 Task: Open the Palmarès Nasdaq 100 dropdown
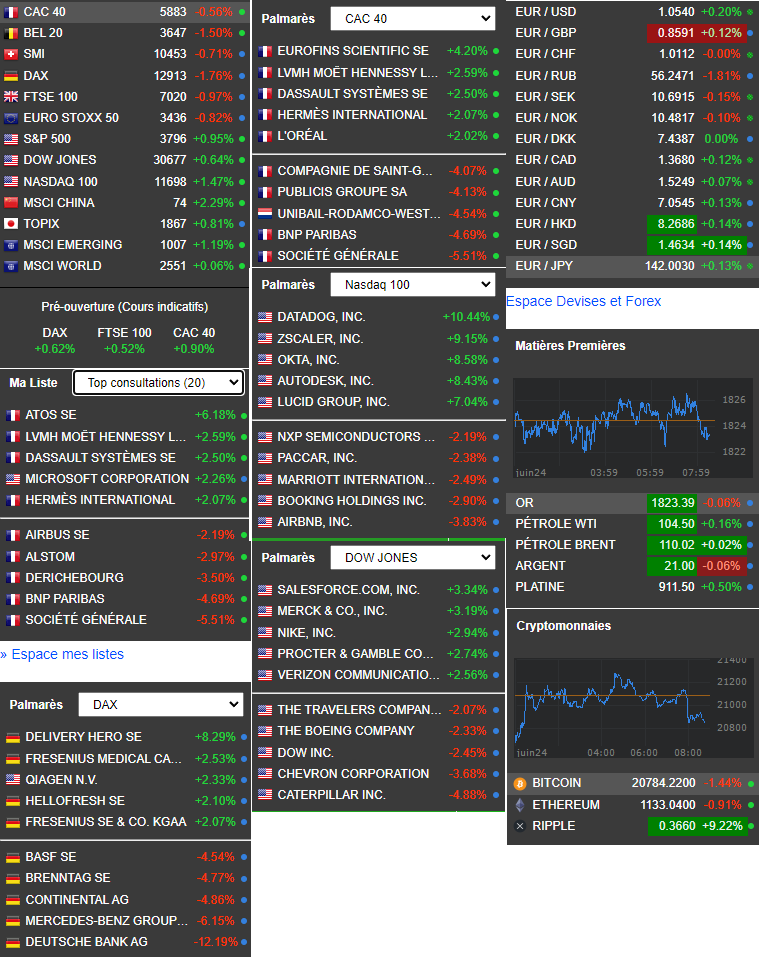tap(412, 285)
